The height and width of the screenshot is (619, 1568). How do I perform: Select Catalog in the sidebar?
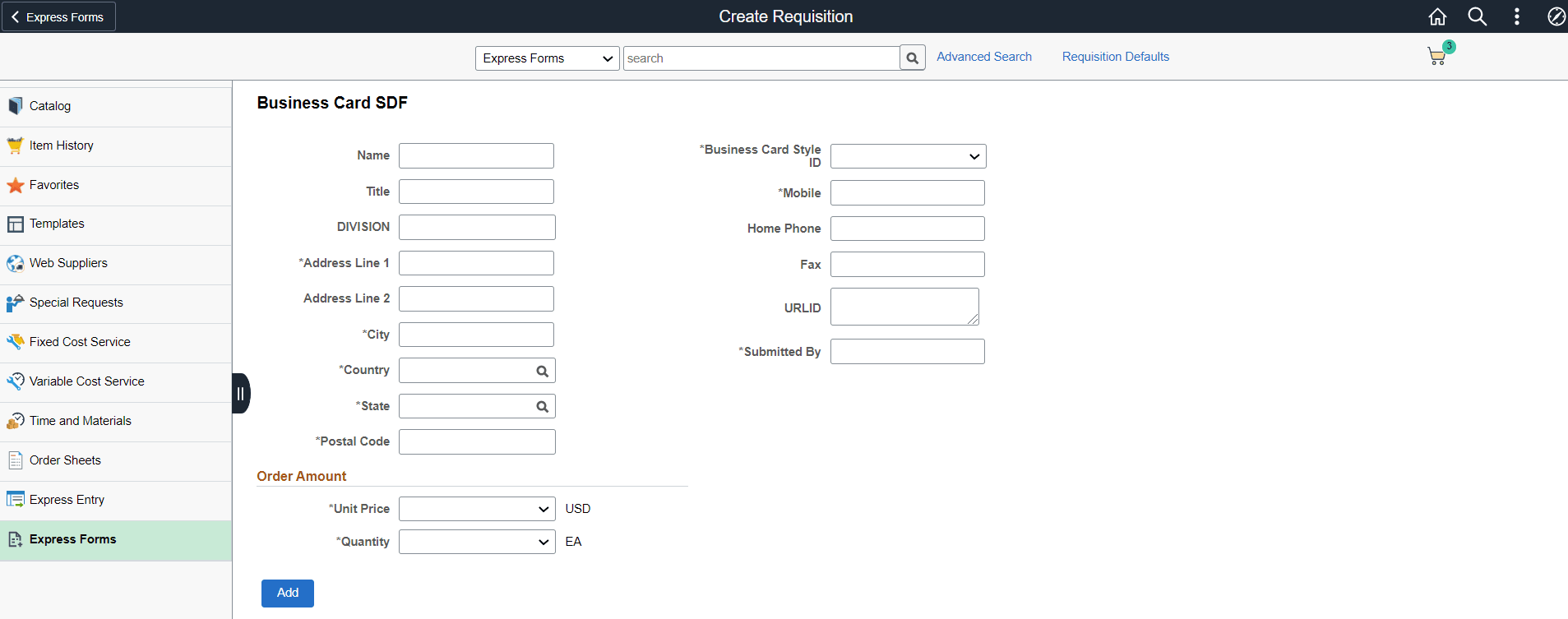[116, 107]
